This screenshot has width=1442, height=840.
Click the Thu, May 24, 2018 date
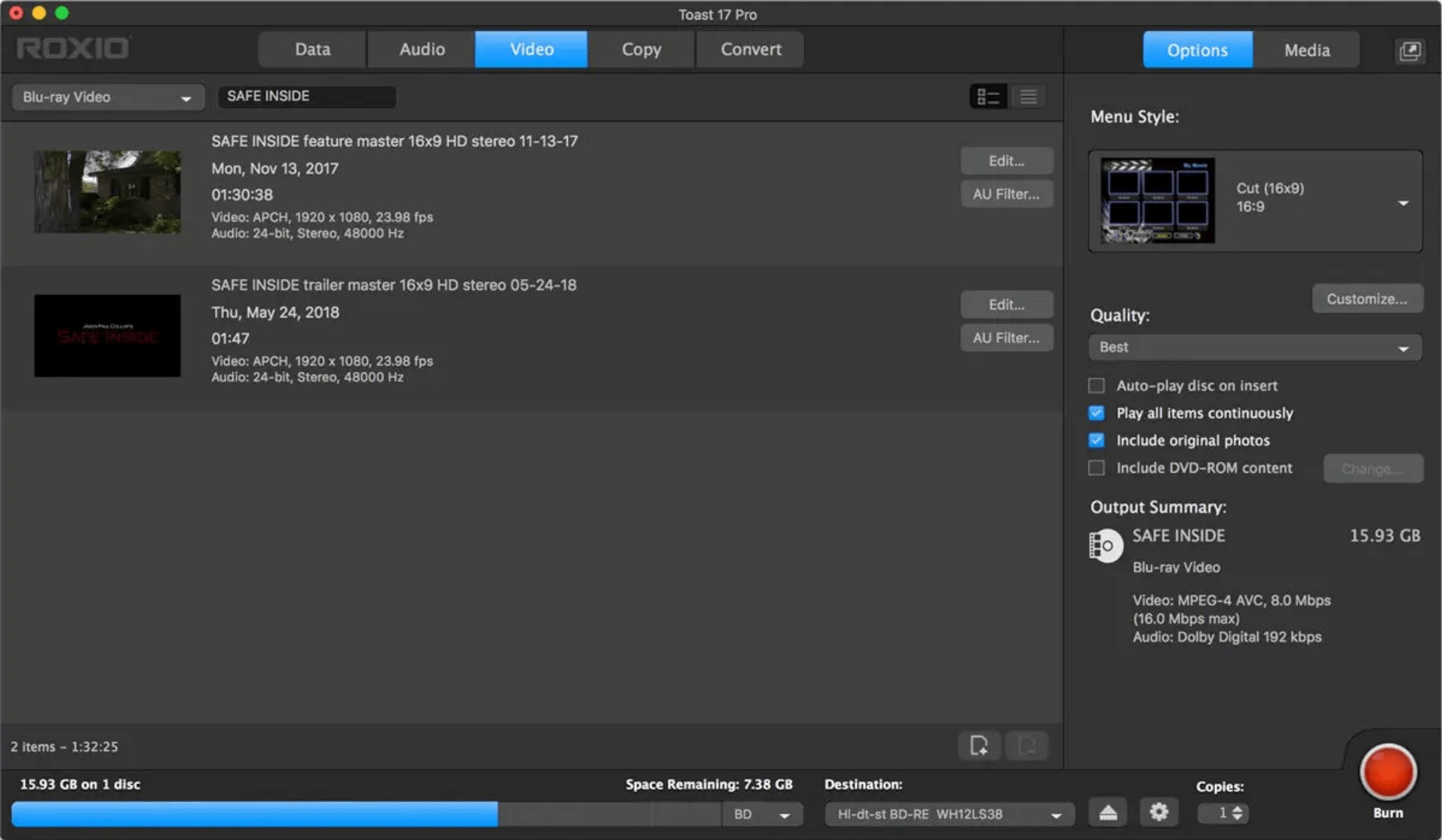pos(275,312)
